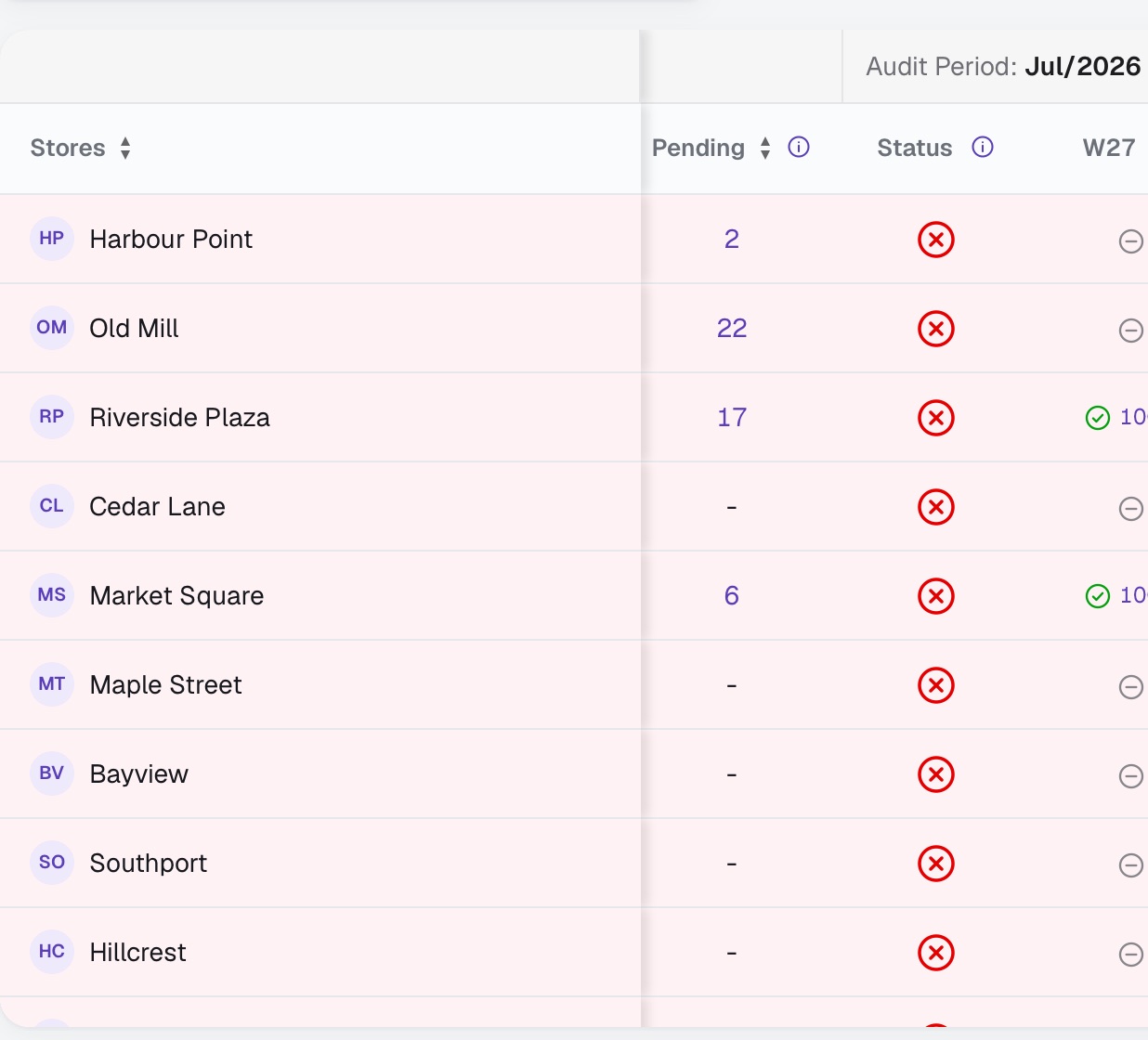Click the SO avatar for Southport
The image size is (1148, 1040).
(x=52, y=863)
